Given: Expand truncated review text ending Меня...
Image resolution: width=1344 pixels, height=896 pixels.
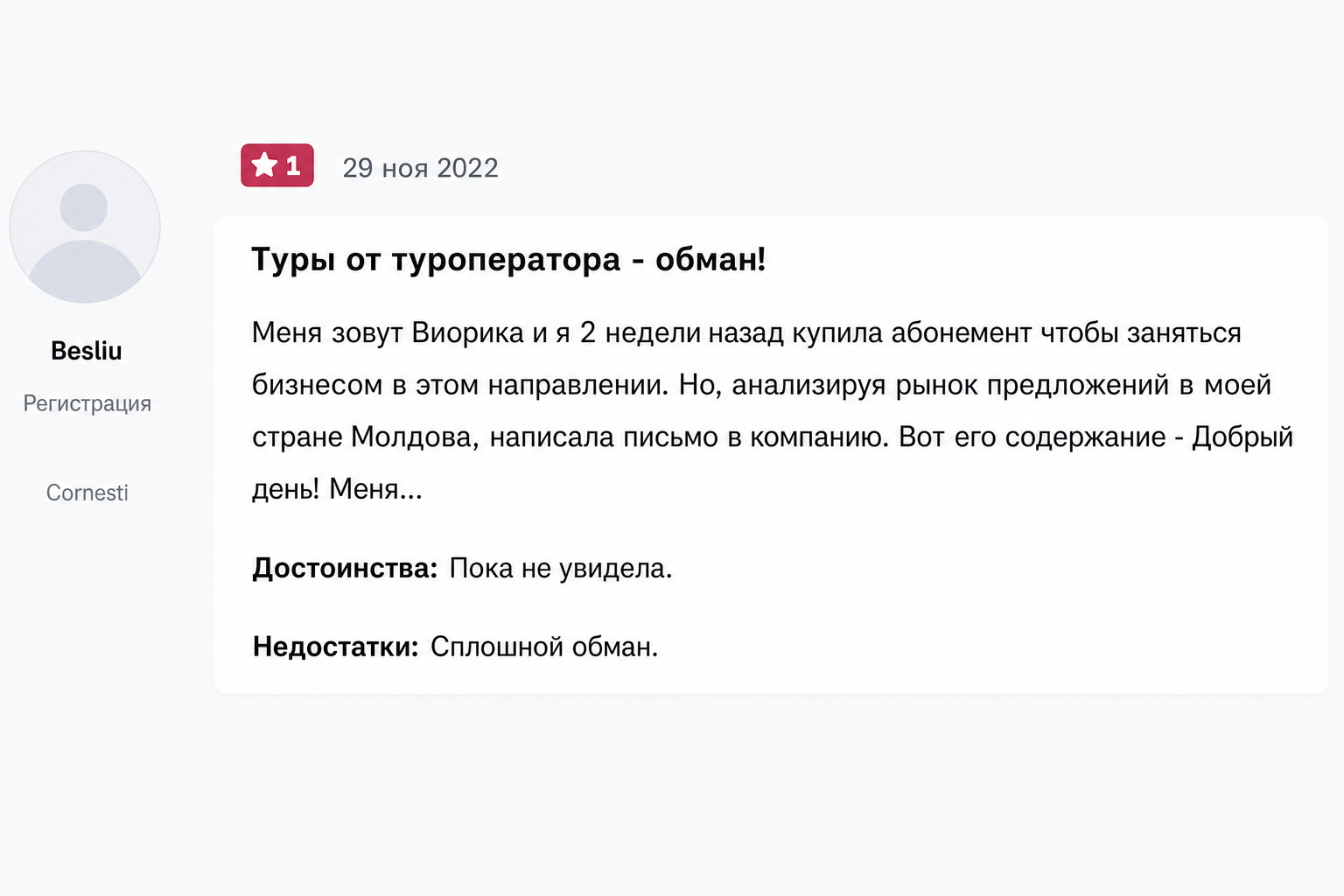Looking at the screenshot, I should 376,489.
